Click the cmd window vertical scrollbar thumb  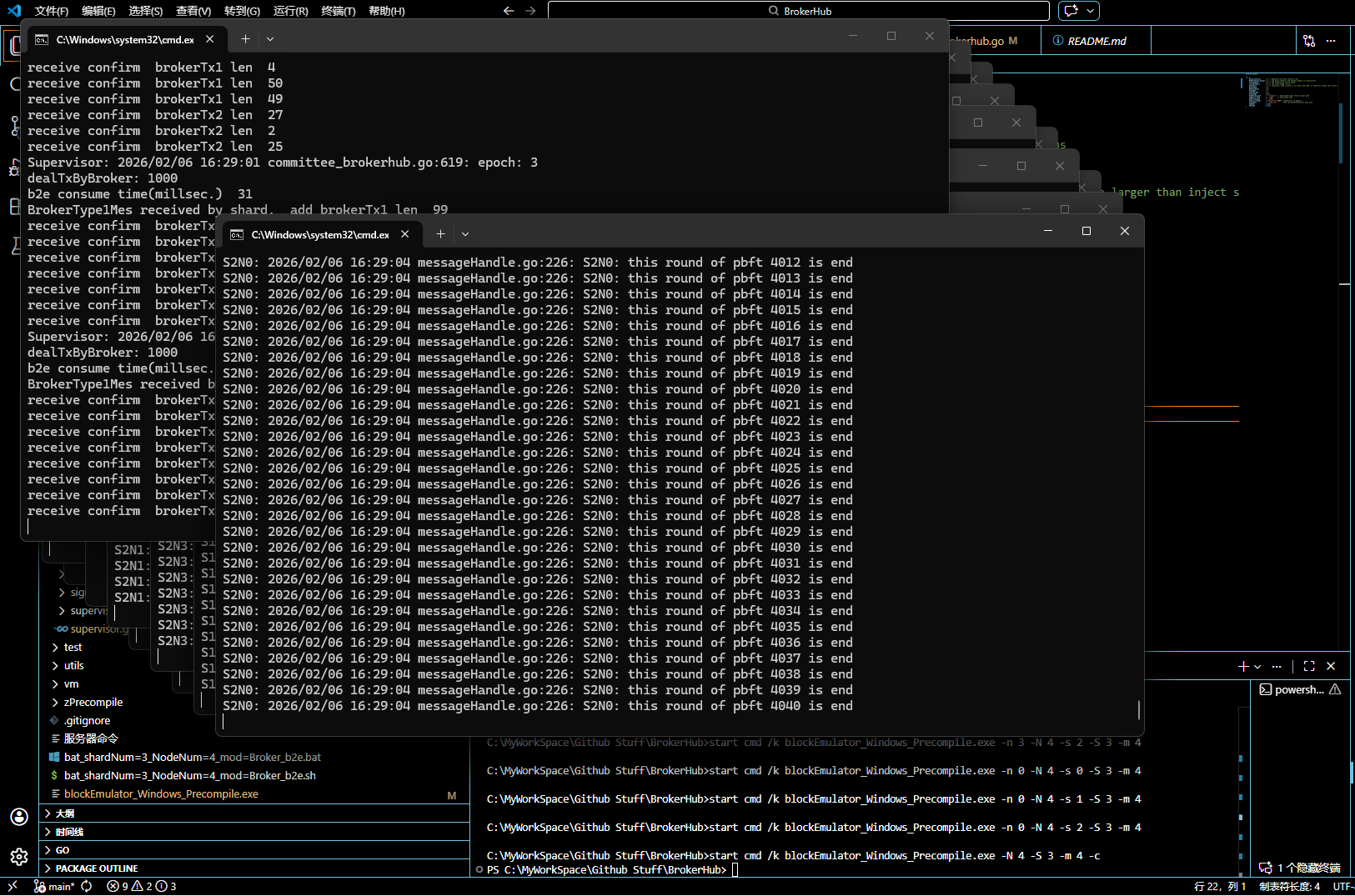1138,709
